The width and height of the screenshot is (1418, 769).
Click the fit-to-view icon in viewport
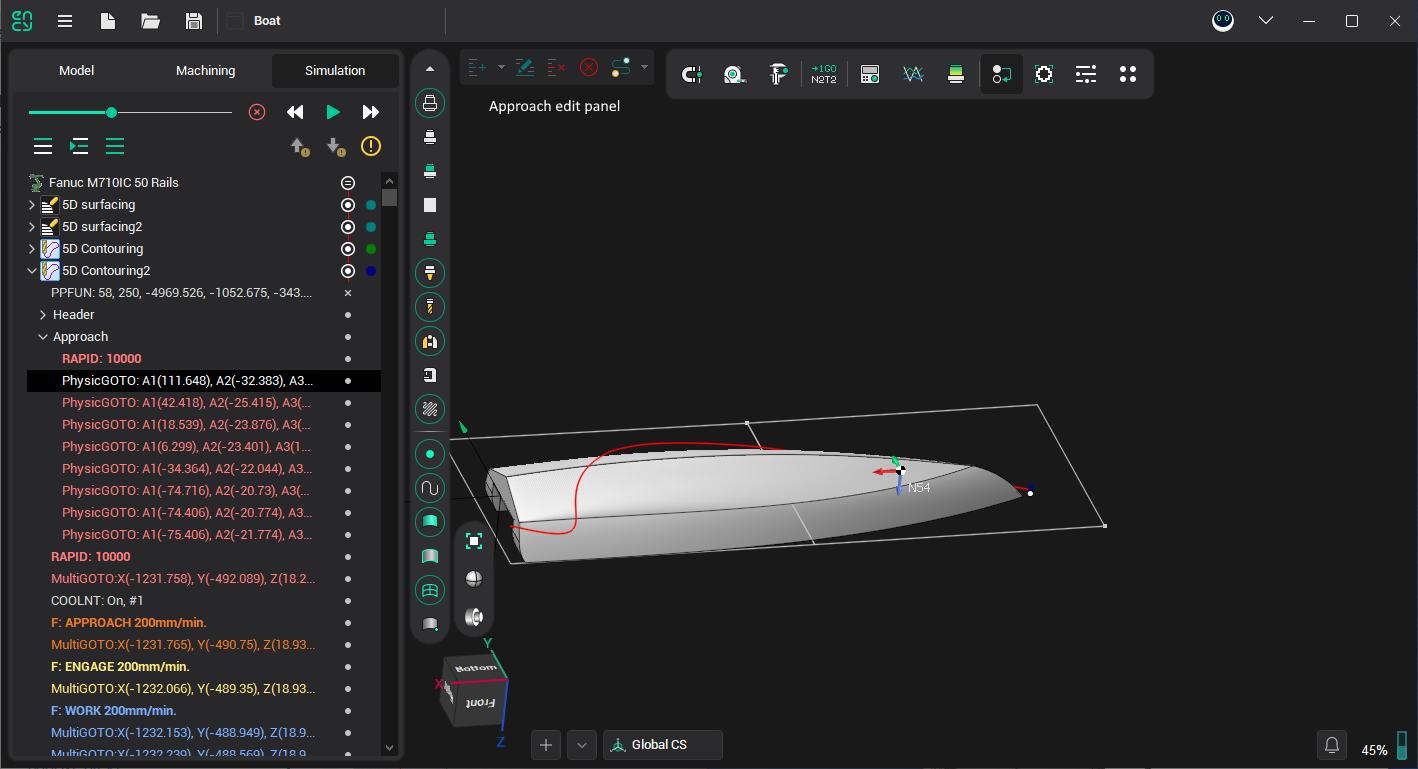coord(474,541)
